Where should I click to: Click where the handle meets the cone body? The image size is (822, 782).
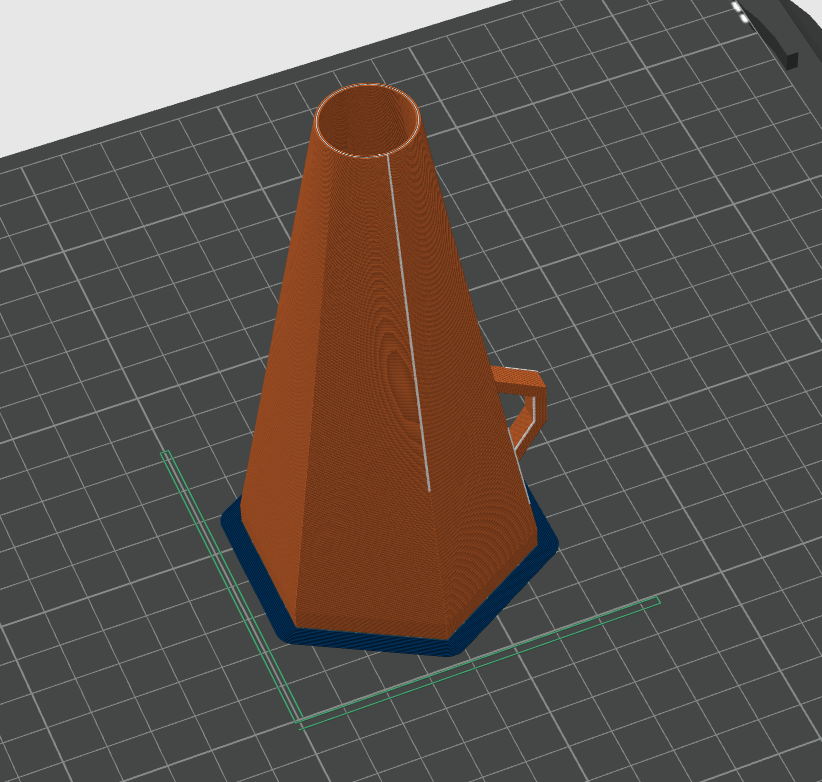coord(494,372)
